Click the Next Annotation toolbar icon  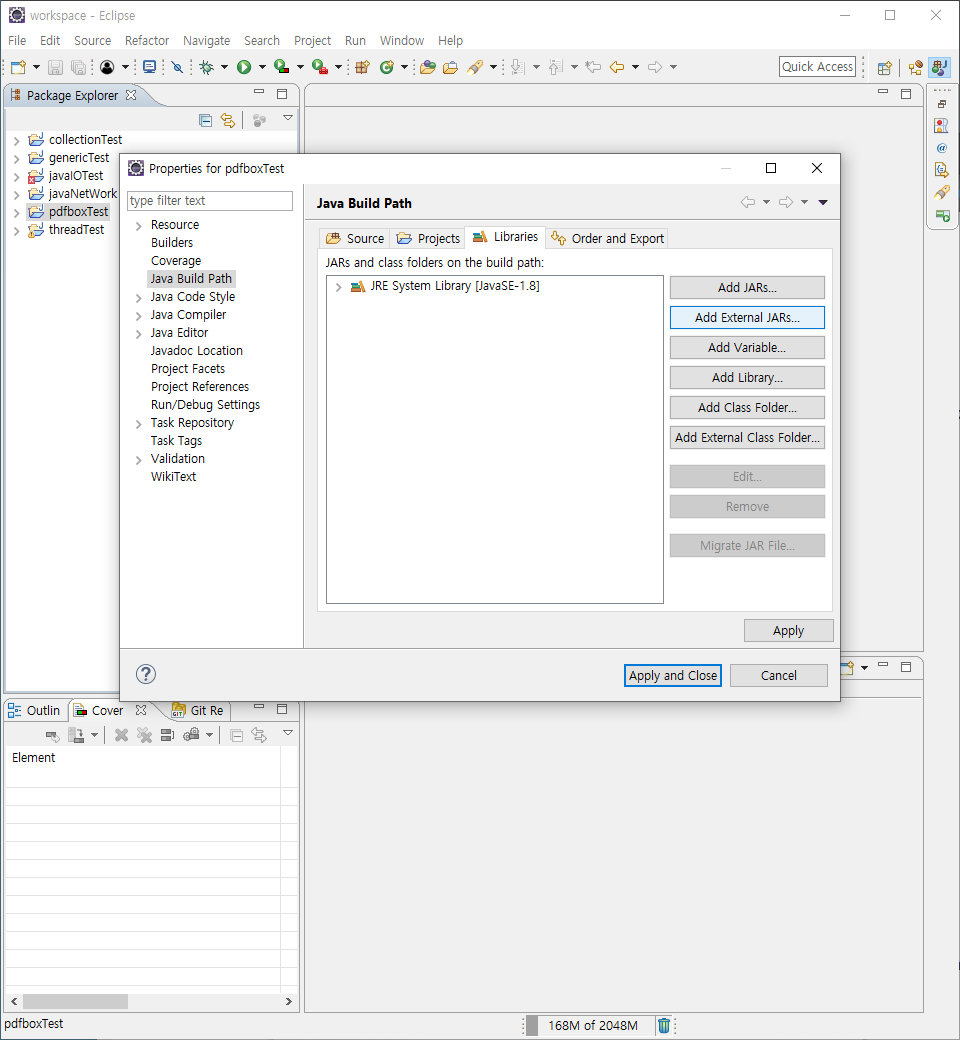(x=518, y=67)
